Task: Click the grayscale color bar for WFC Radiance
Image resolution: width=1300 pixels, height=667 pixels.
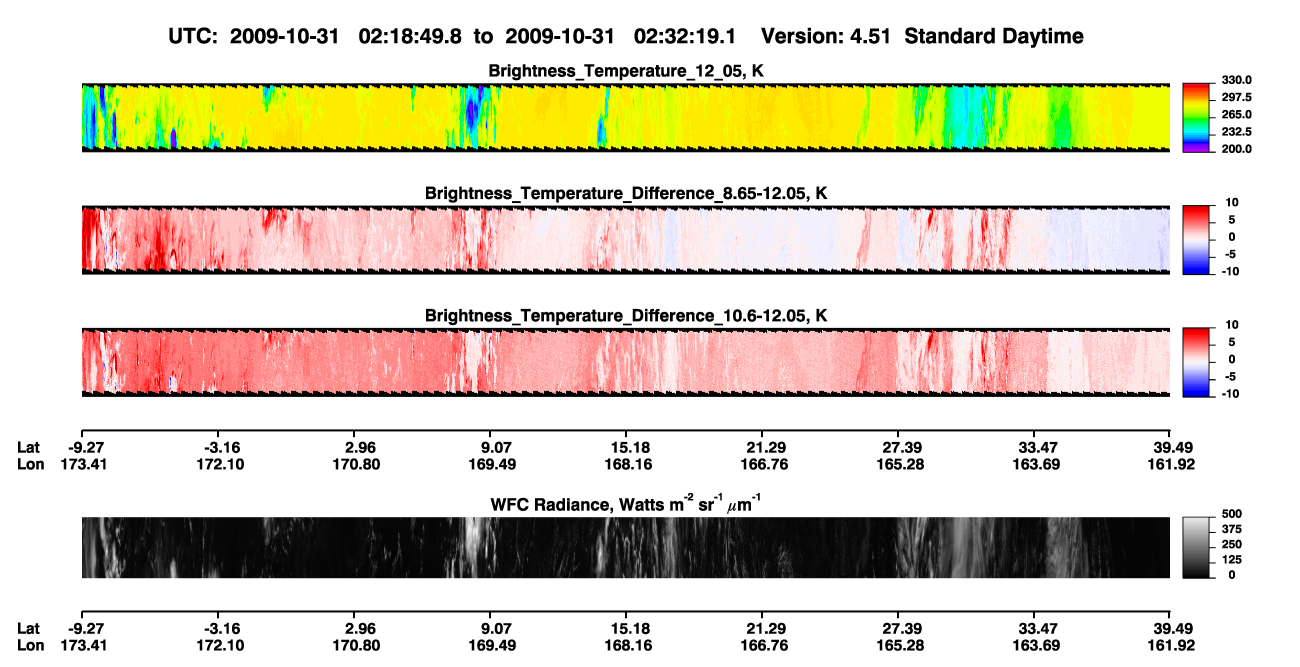Action: tap(1197, 548)
